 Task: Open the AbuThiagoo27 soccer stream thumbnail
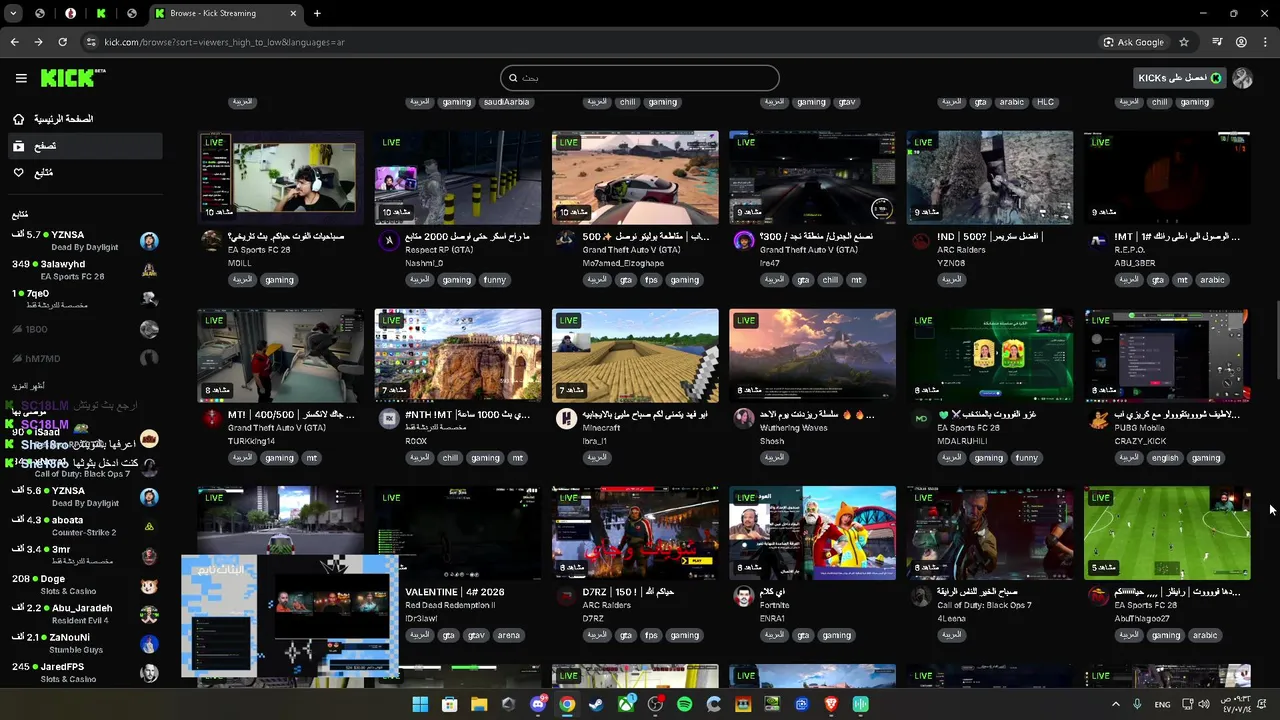tap(1167, 533)
